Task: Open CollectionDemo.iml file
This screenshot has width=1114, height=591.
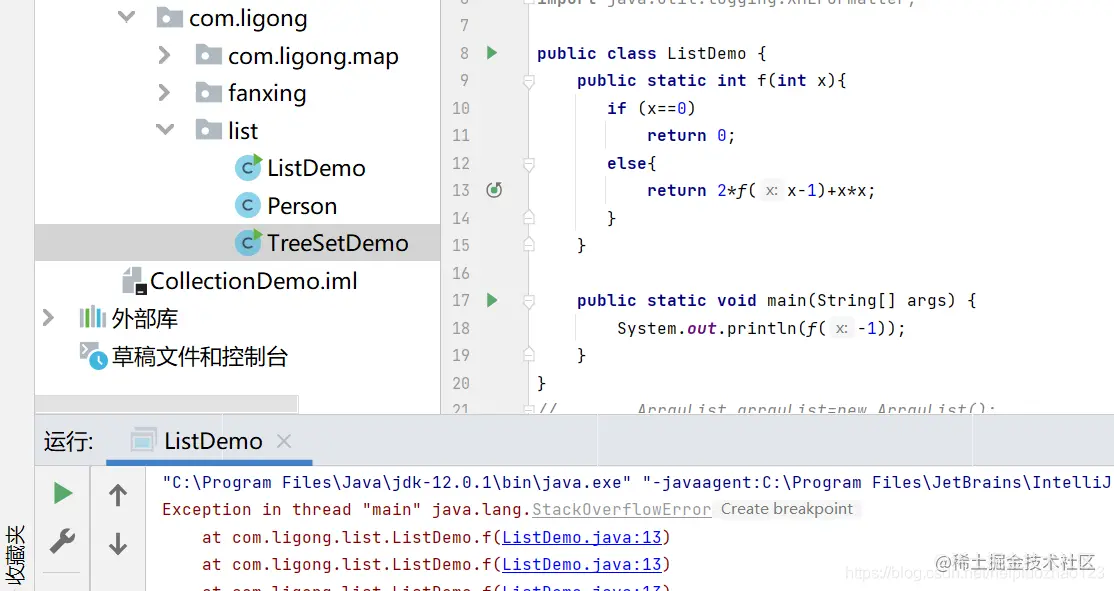Action: point(254,281)
